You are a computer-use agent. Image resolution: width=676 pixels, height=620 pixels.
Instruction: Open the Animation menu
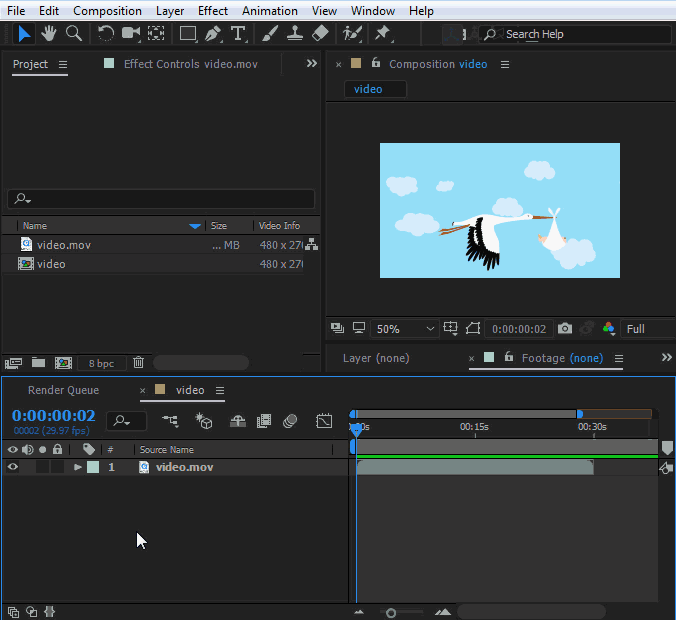(269, 11)
